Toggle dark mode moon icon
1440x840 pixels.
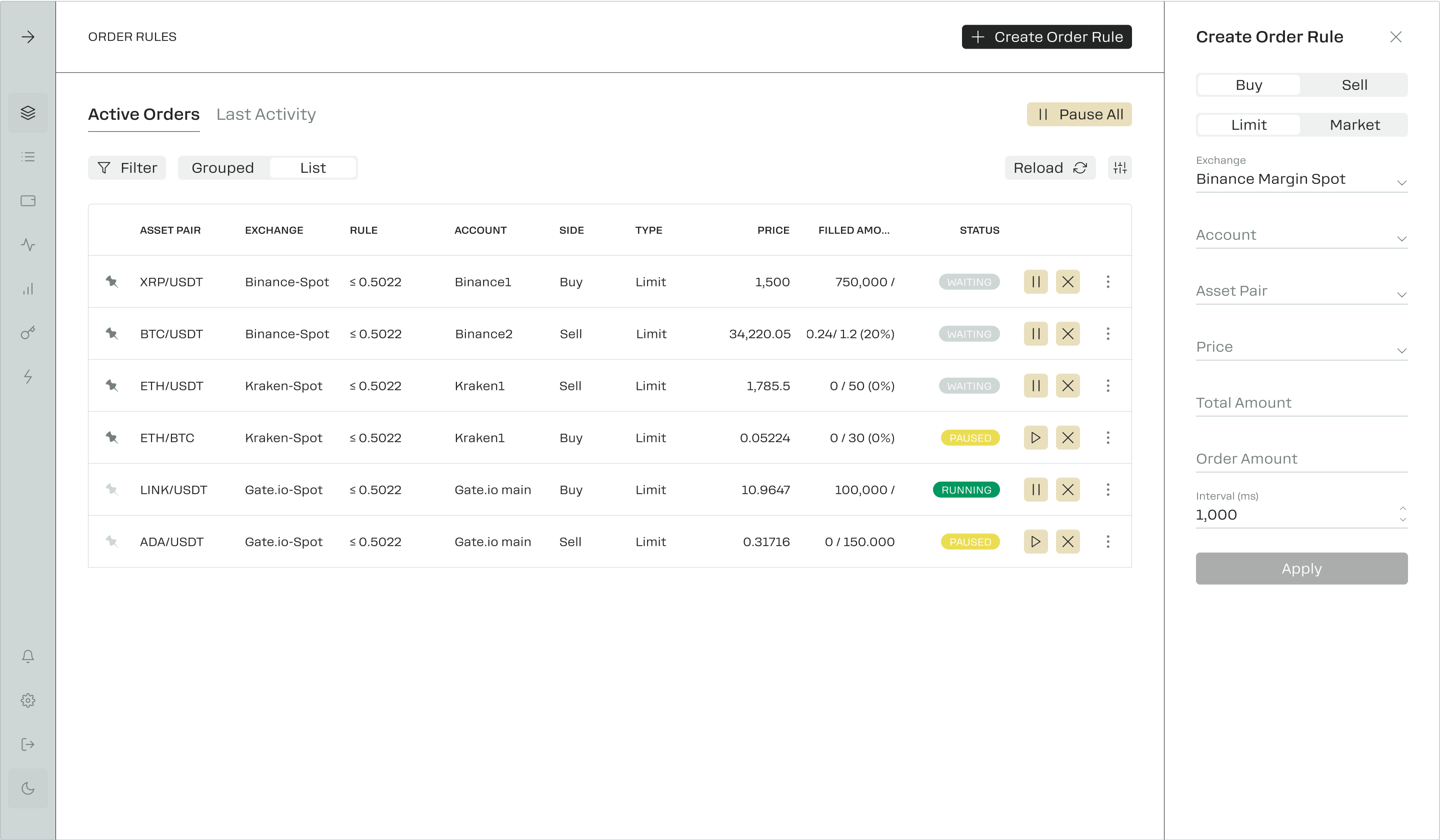pos(28,789)
